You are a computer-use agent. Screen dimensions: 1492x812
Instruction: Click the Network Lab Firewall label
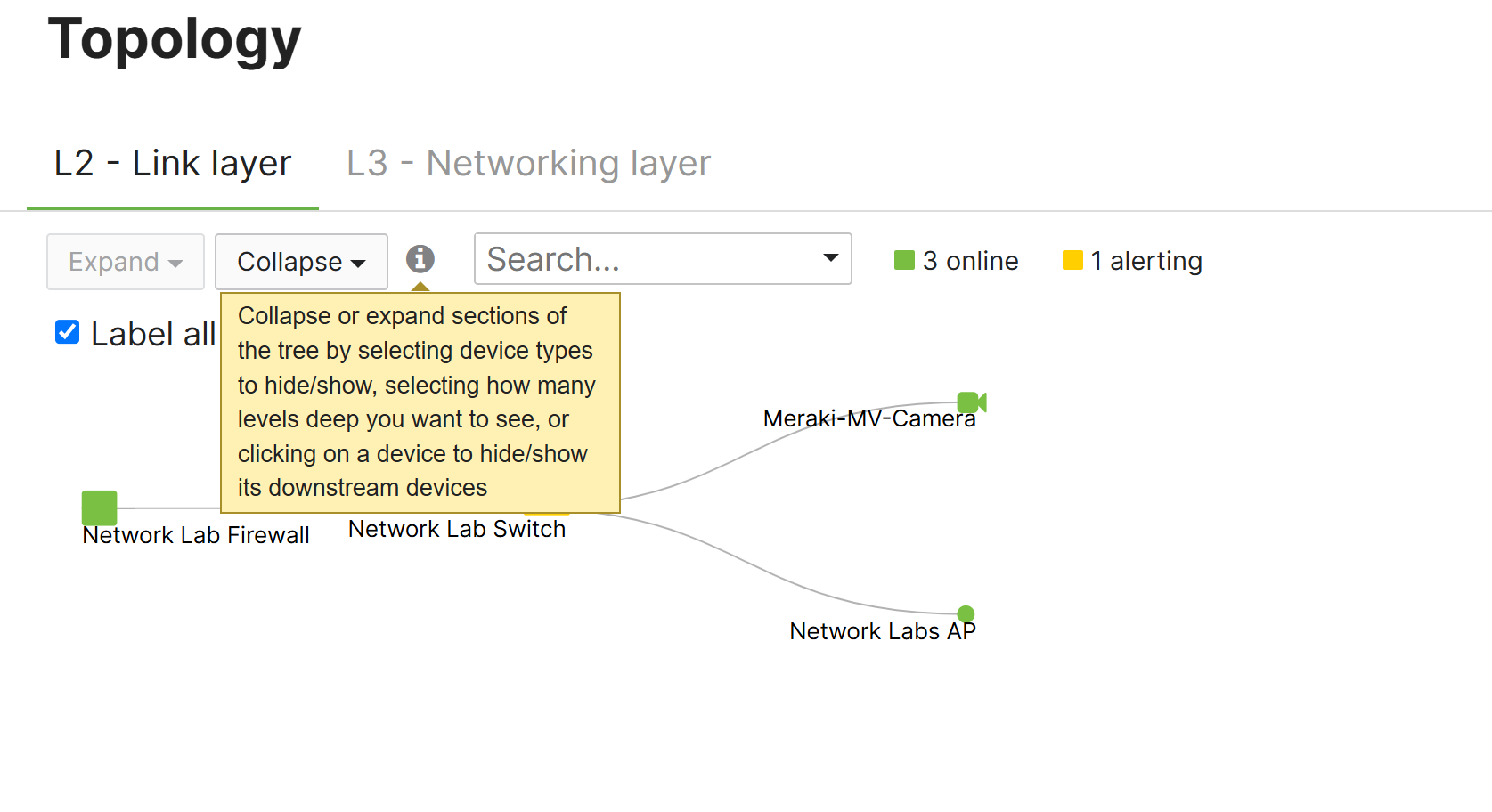[x=196, y=535]
